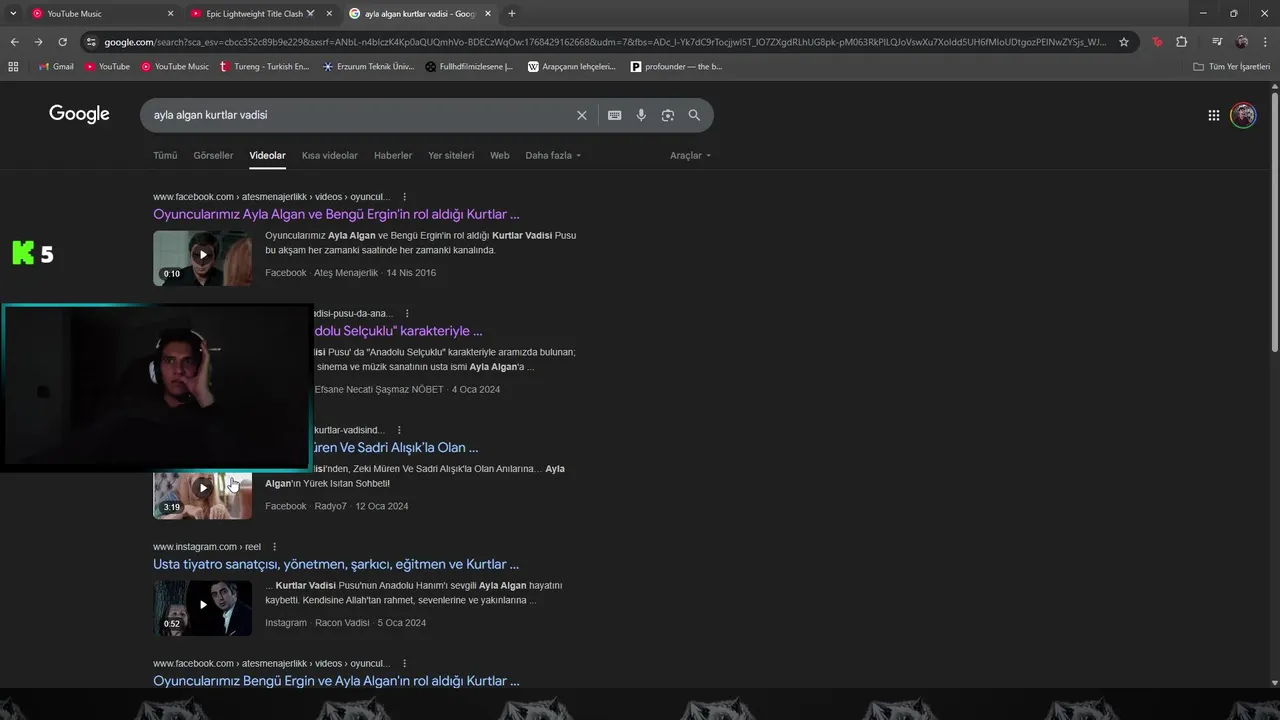1280x720 pixels.
Task: Switch to the Haberler search tab
Action: point(393,156)
